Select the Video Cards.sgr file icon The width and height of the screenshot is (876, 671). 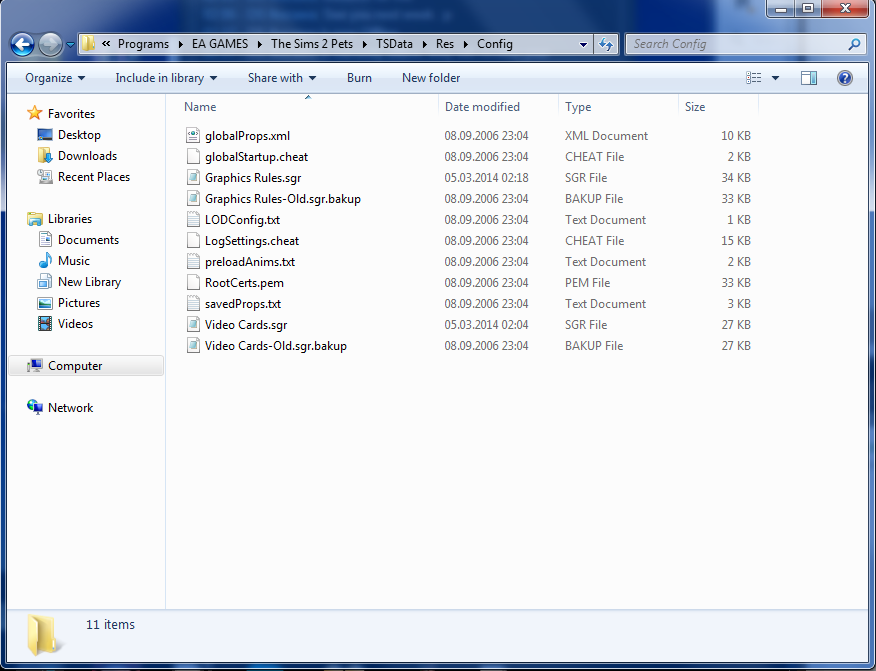194,325
